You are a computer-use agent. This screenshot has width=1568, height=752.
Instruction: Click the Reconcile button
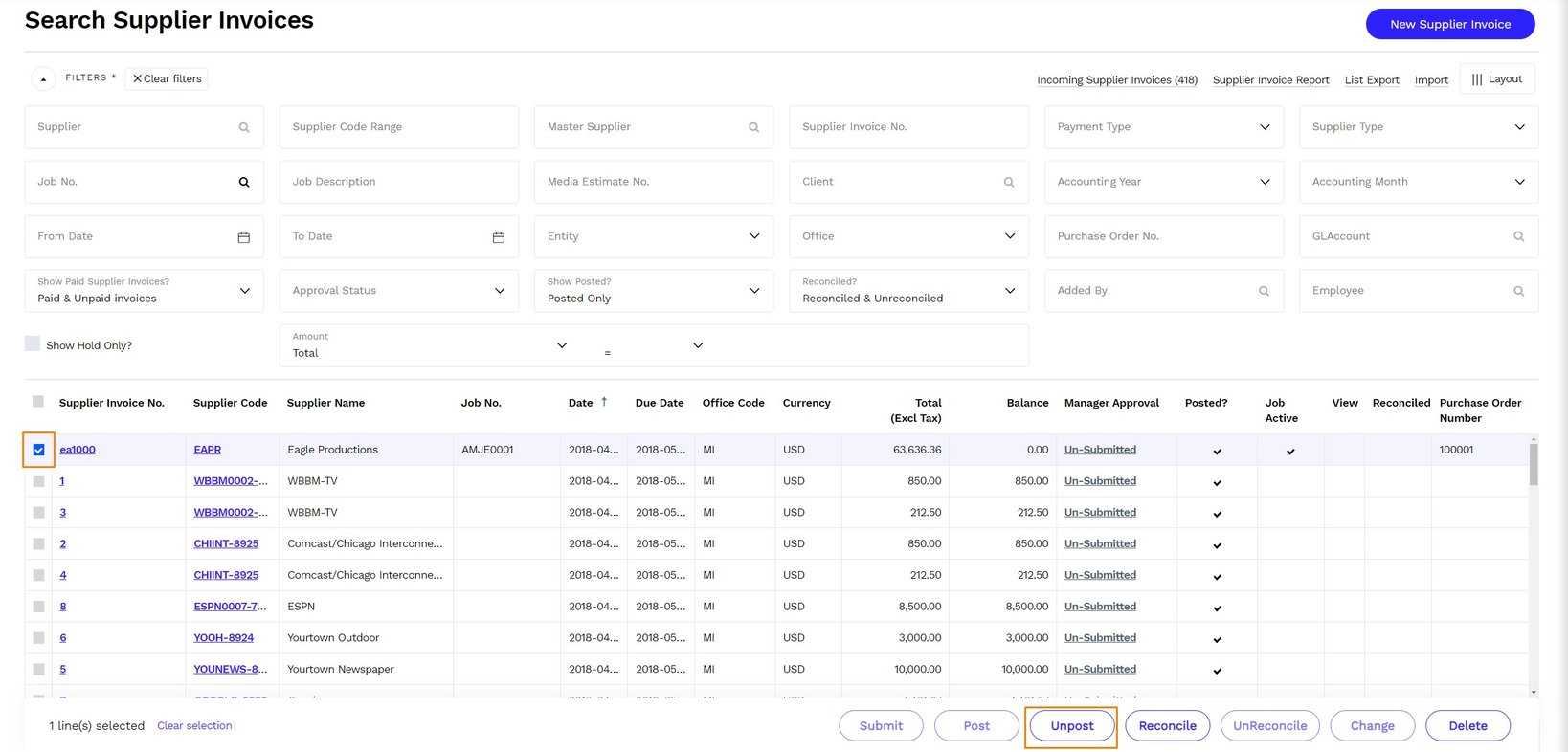click(1168, 726)
